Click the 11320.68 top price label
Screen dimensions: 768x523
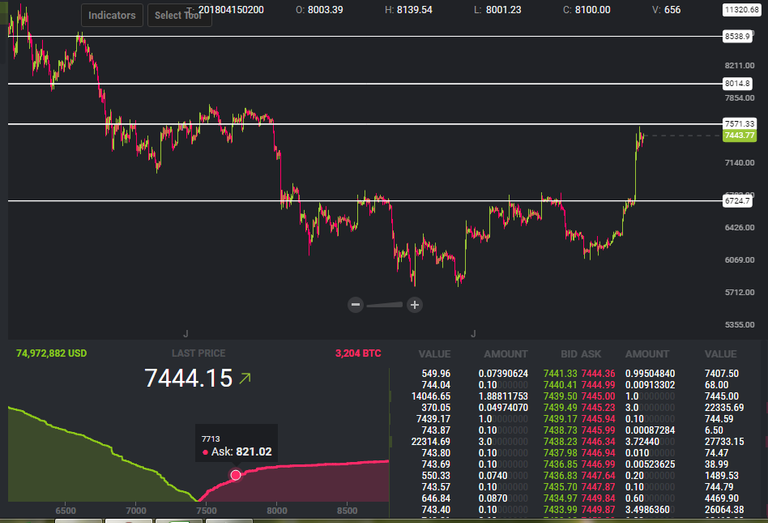742,10
